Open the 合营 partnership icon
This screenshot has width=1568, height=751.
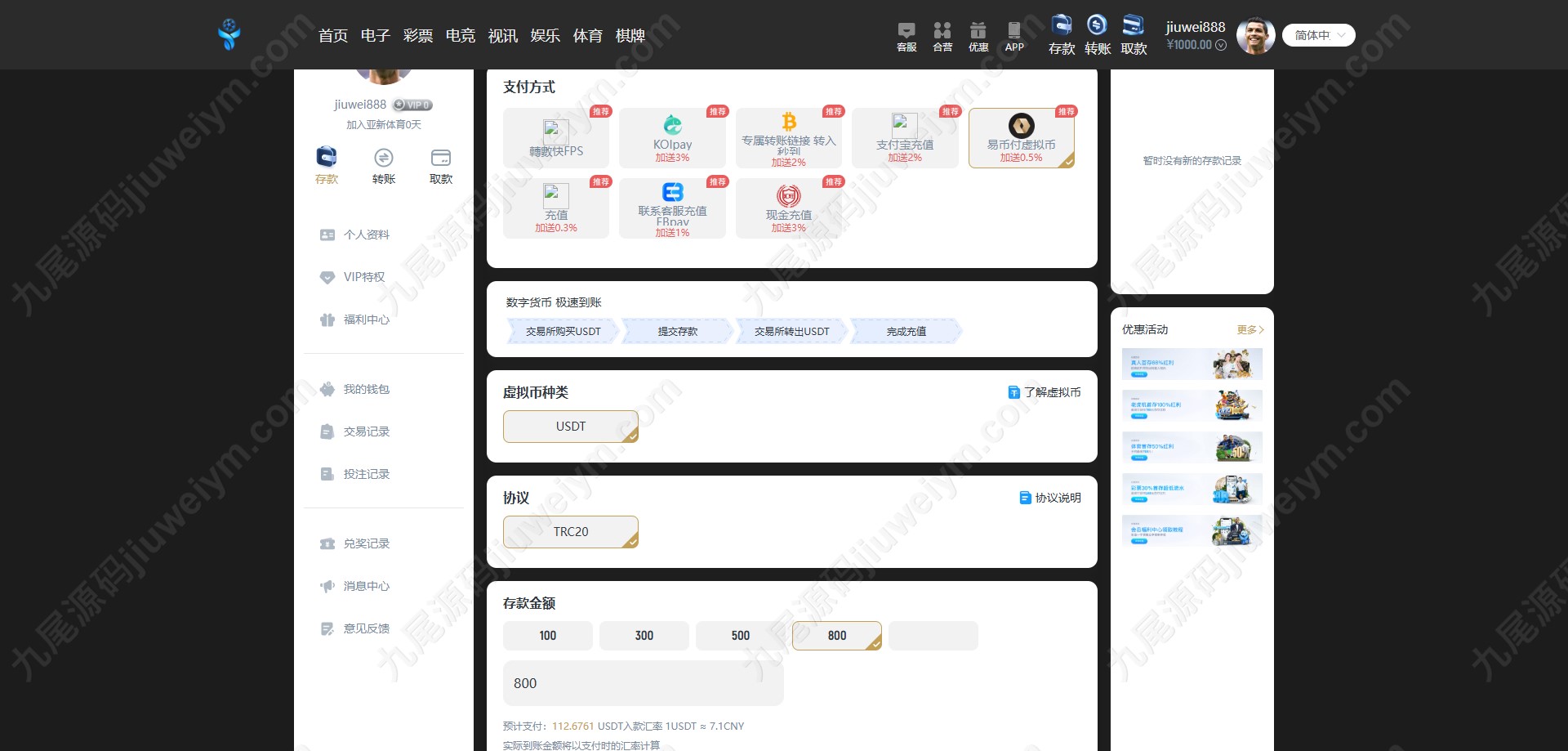(x=942, y=37)
